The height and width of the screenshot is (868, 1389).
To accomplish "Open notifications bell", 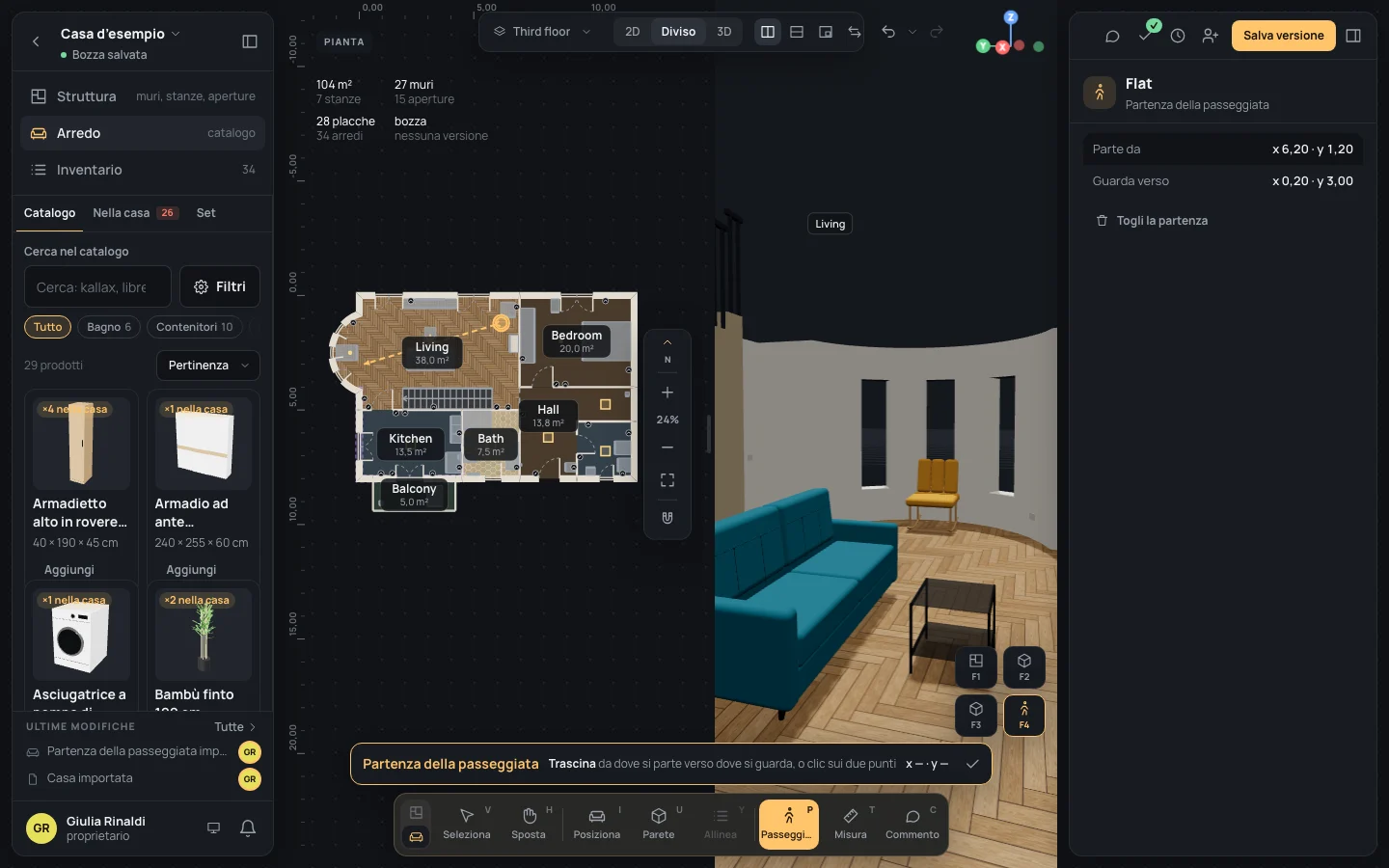I will [248, 828].
